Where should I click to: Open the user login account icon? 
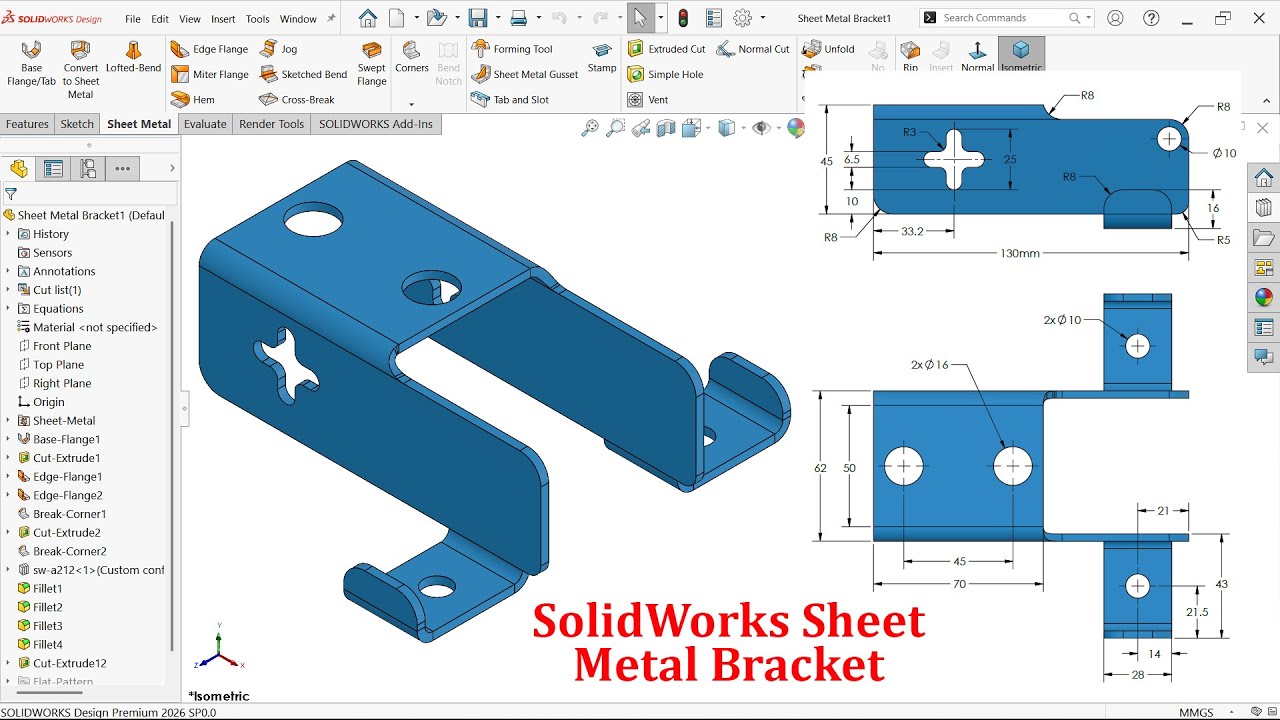coord(1115,18)
